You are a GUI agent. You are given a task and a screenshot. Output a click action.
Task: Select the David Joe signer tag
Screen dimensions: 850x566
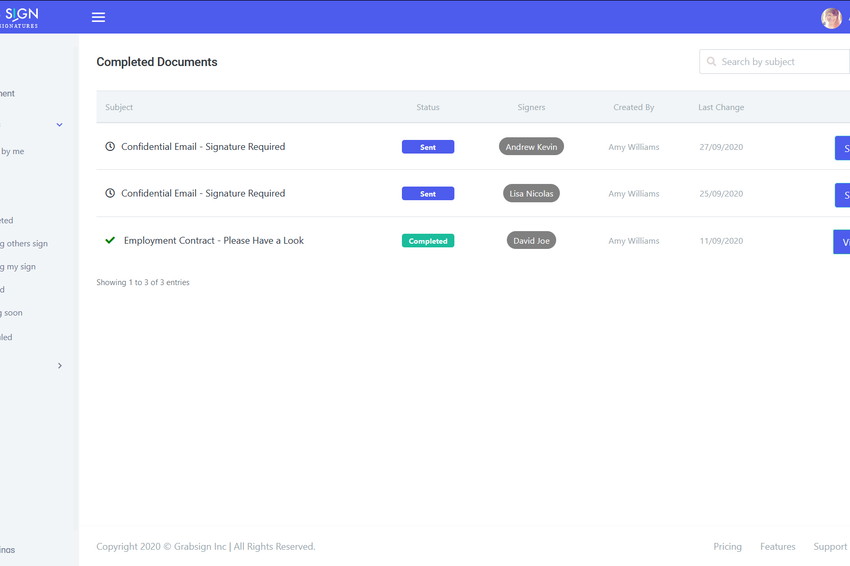click(x=531, y=240)
